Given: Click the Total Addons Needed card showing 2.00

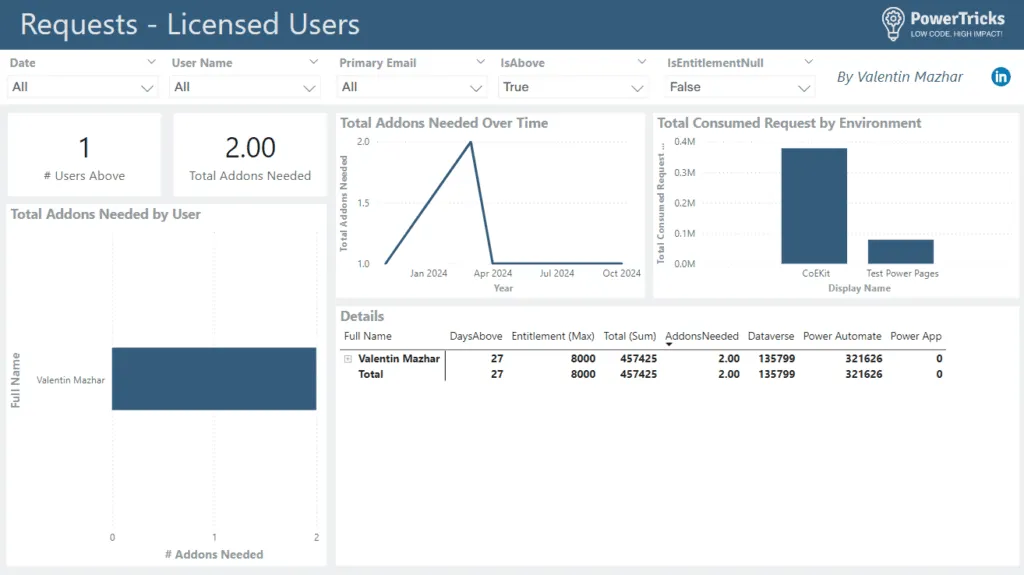Looking at the screenshot, I should (250, 155).
